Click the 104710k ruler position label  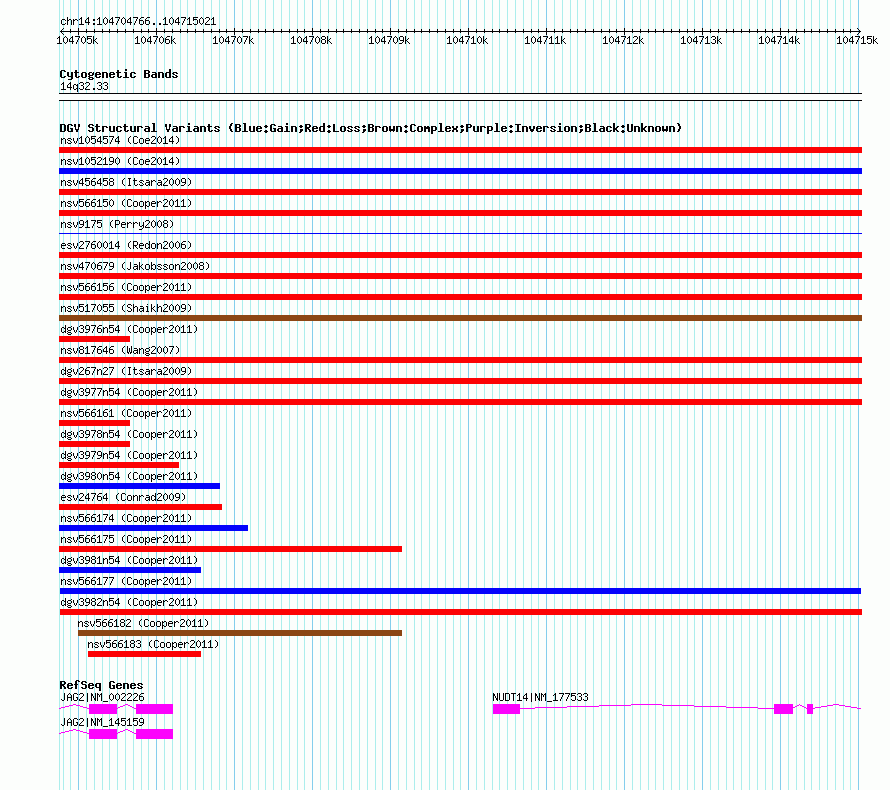pyautogui.click(x=467, y=40)
